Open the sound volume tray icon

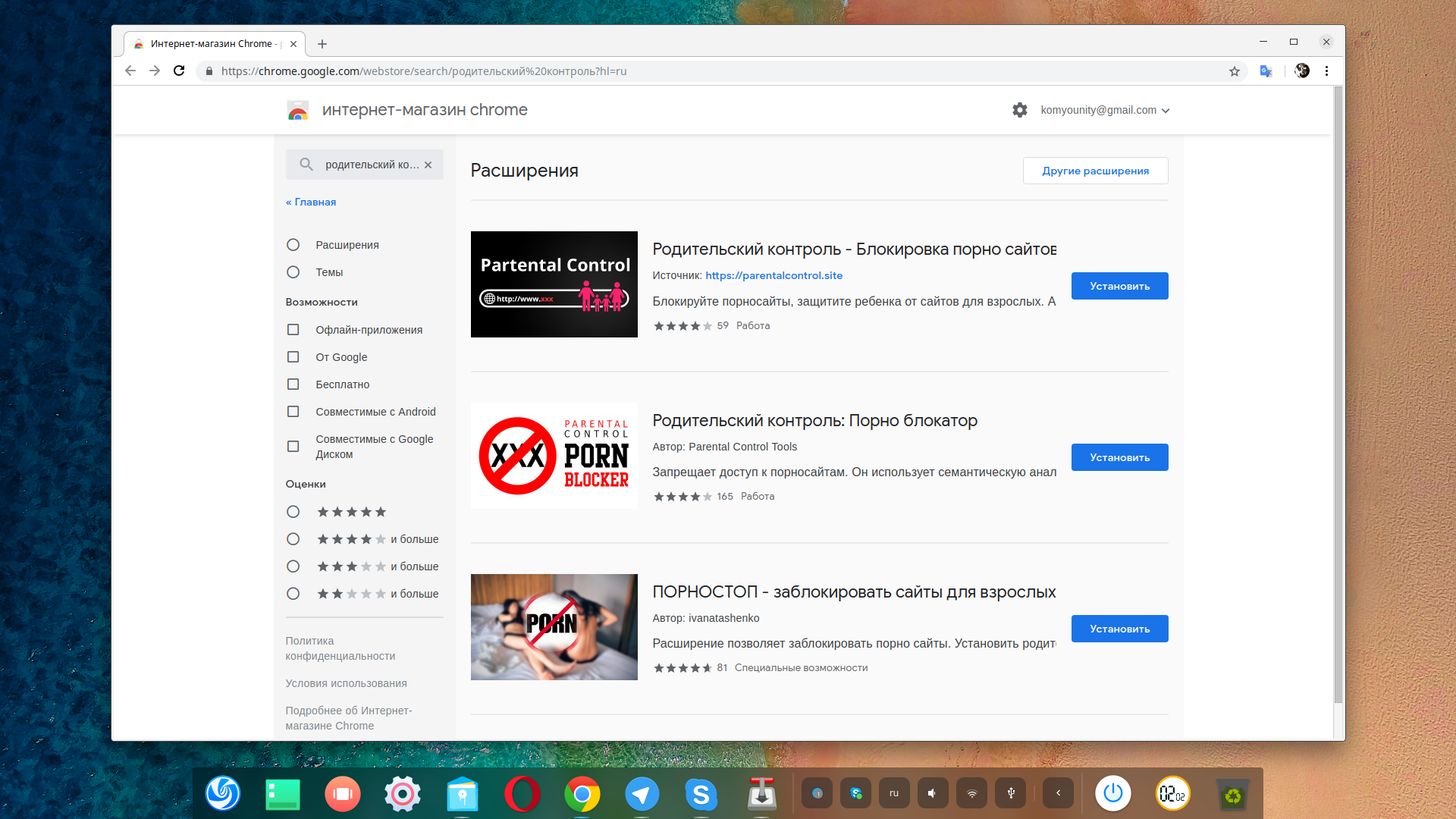click(933, 793)
